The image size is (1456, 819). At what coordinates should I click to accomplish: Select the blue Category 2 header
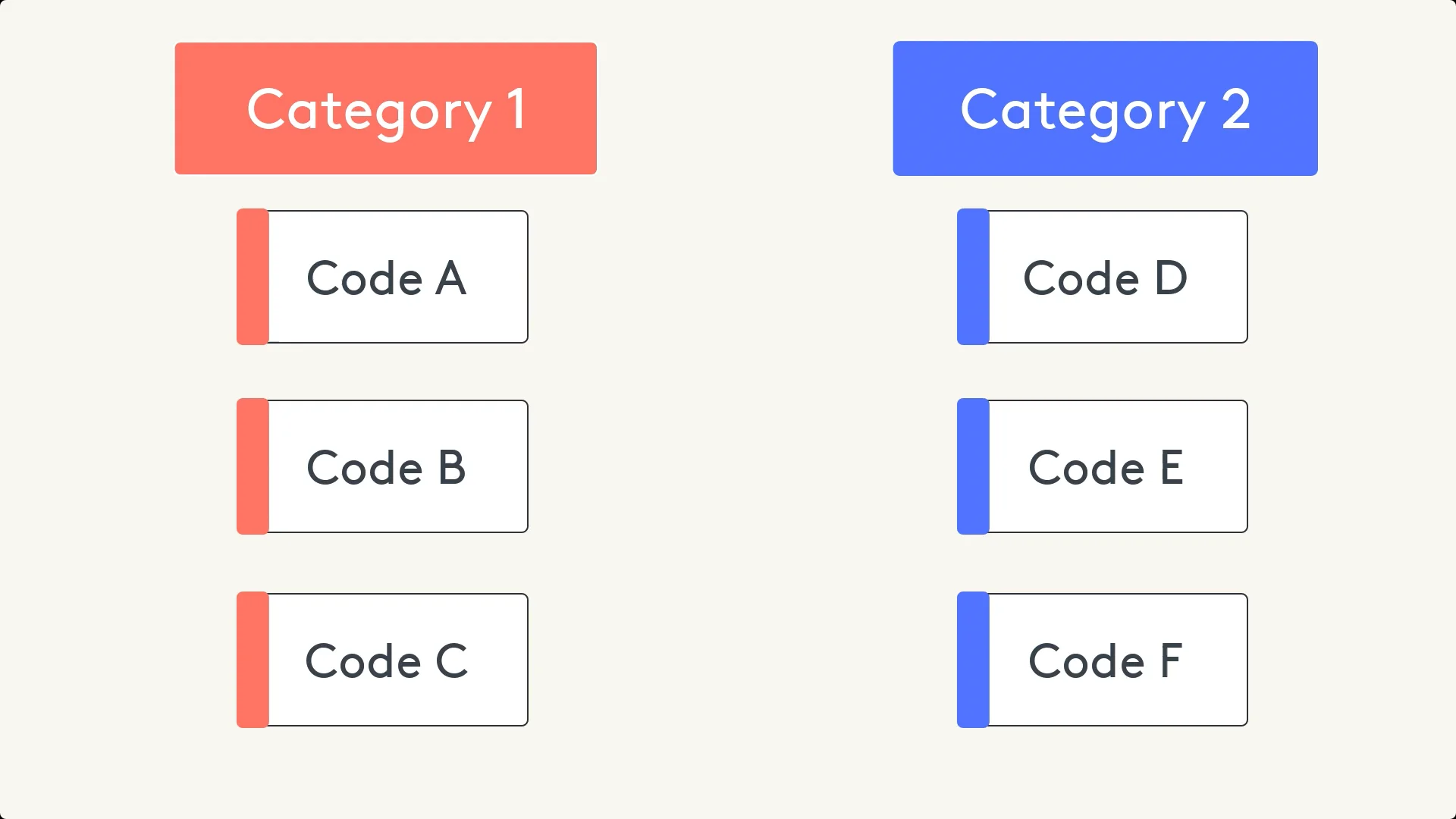(x=1105, y=108)
